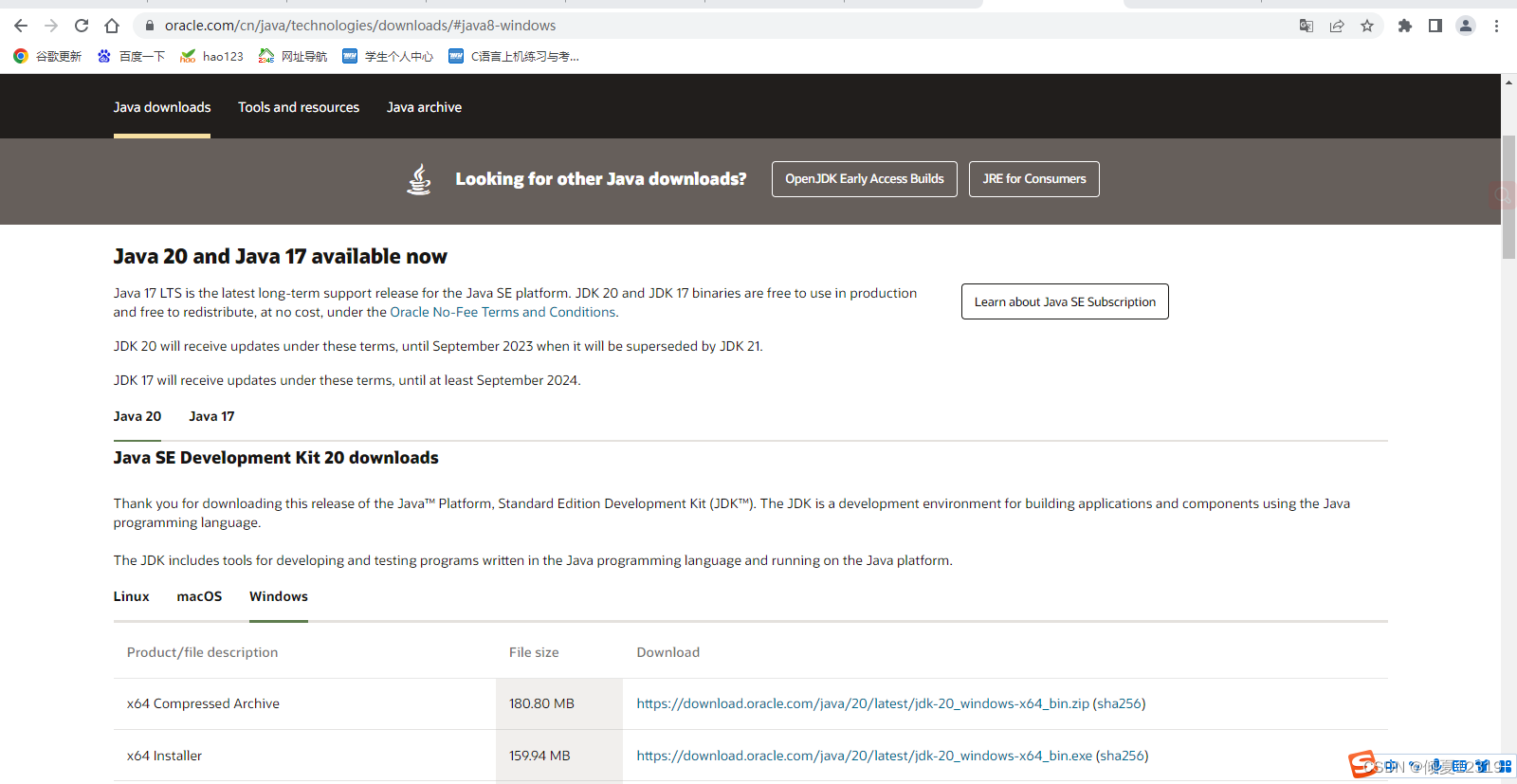Open the 谷歌更新 bookmark
Screen dimensions: 1517x784
[x=47, y=56]
